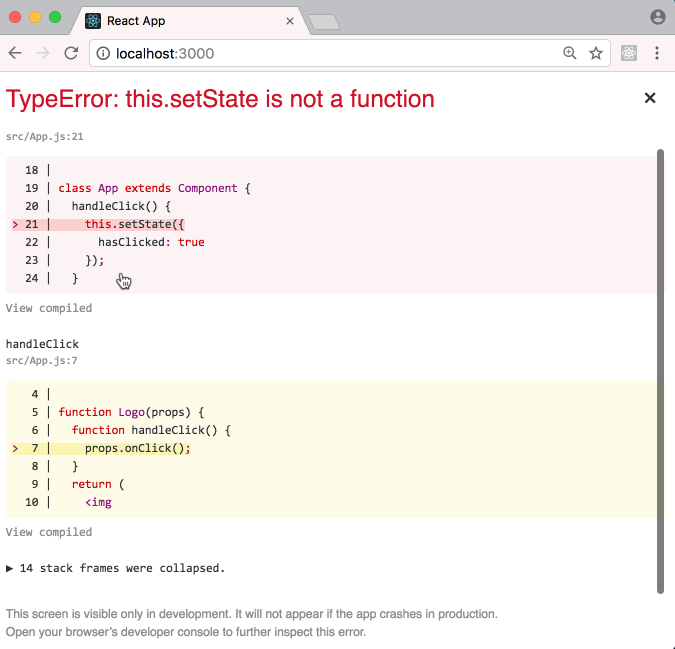Screen dimensions: 675x649
Task: Click the 'This screen is visible only in development' text
Action: coord(251,614)
